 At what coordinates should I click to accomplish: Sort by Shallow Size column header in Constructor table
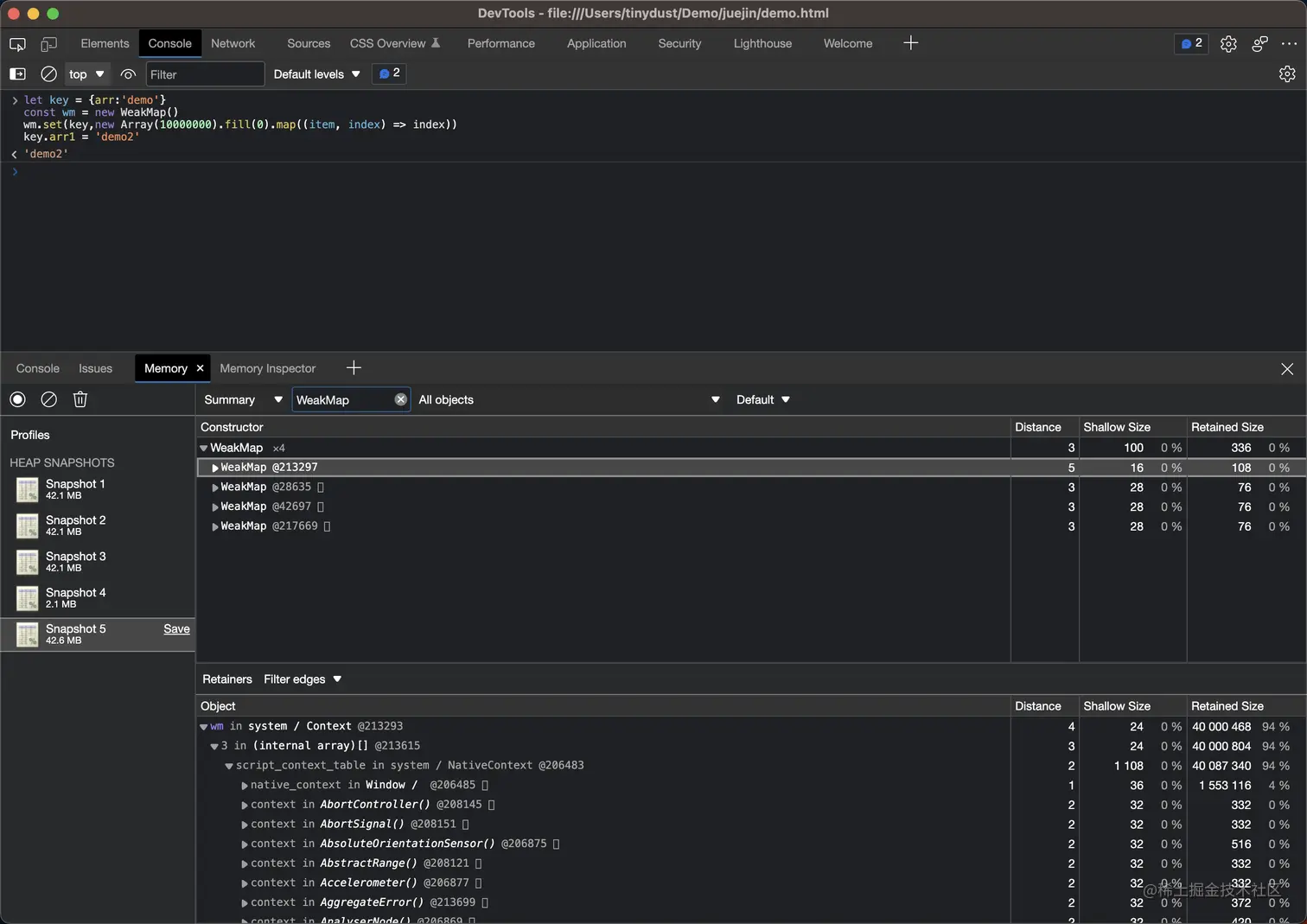[1132, 427]
